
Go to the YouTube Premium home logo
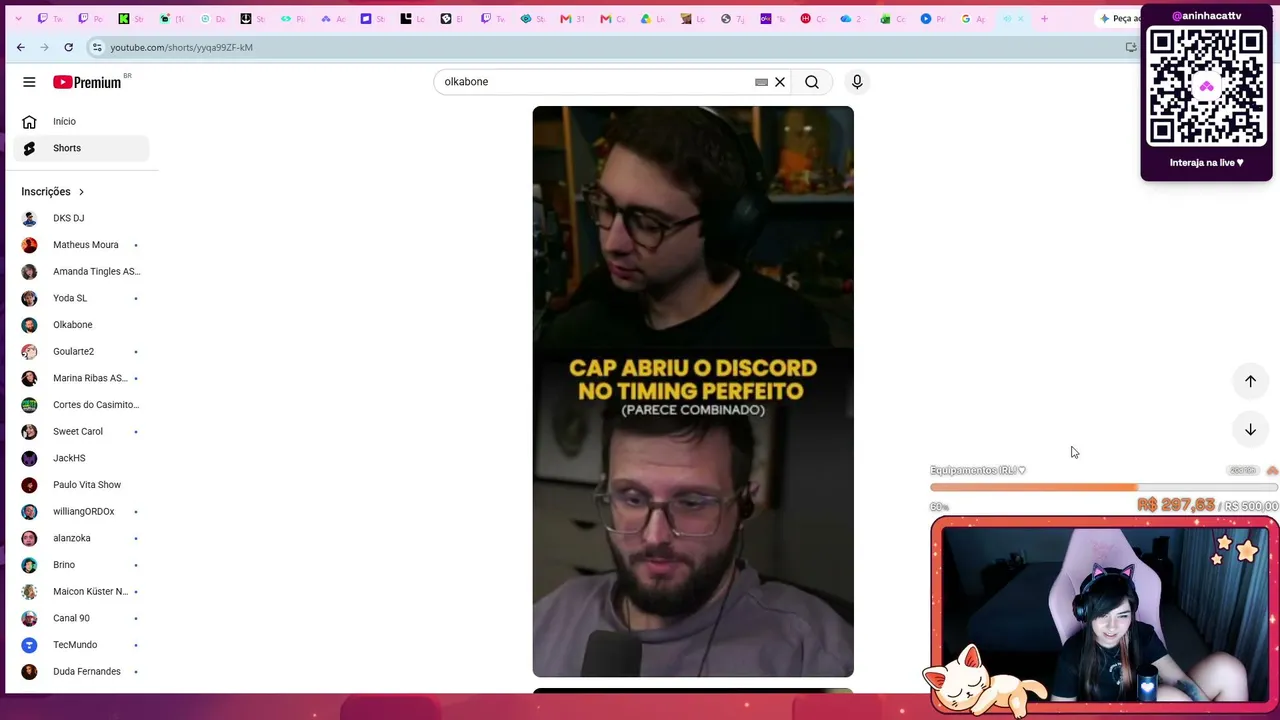coord(87,82)
